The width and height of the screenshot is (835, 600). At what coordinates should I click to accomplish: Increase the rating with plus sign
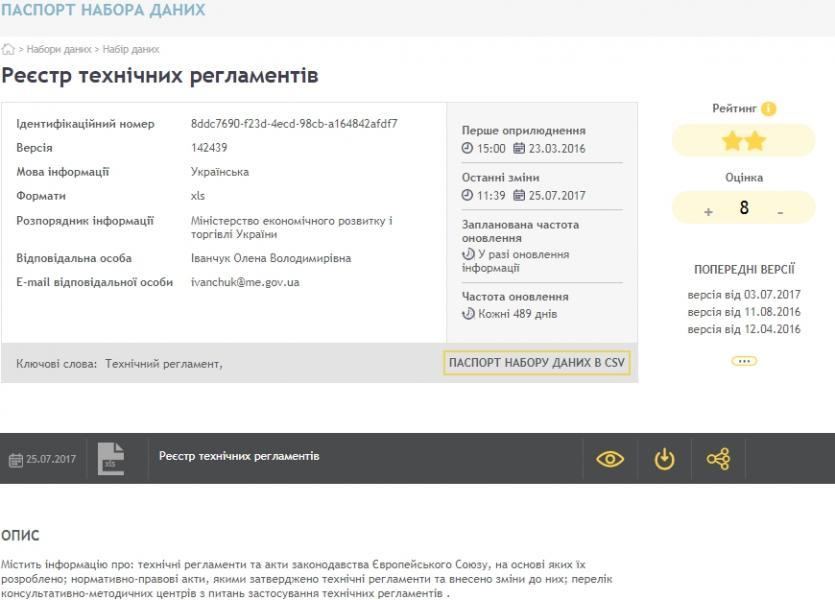pyautogui.click(x=709, y=211)
